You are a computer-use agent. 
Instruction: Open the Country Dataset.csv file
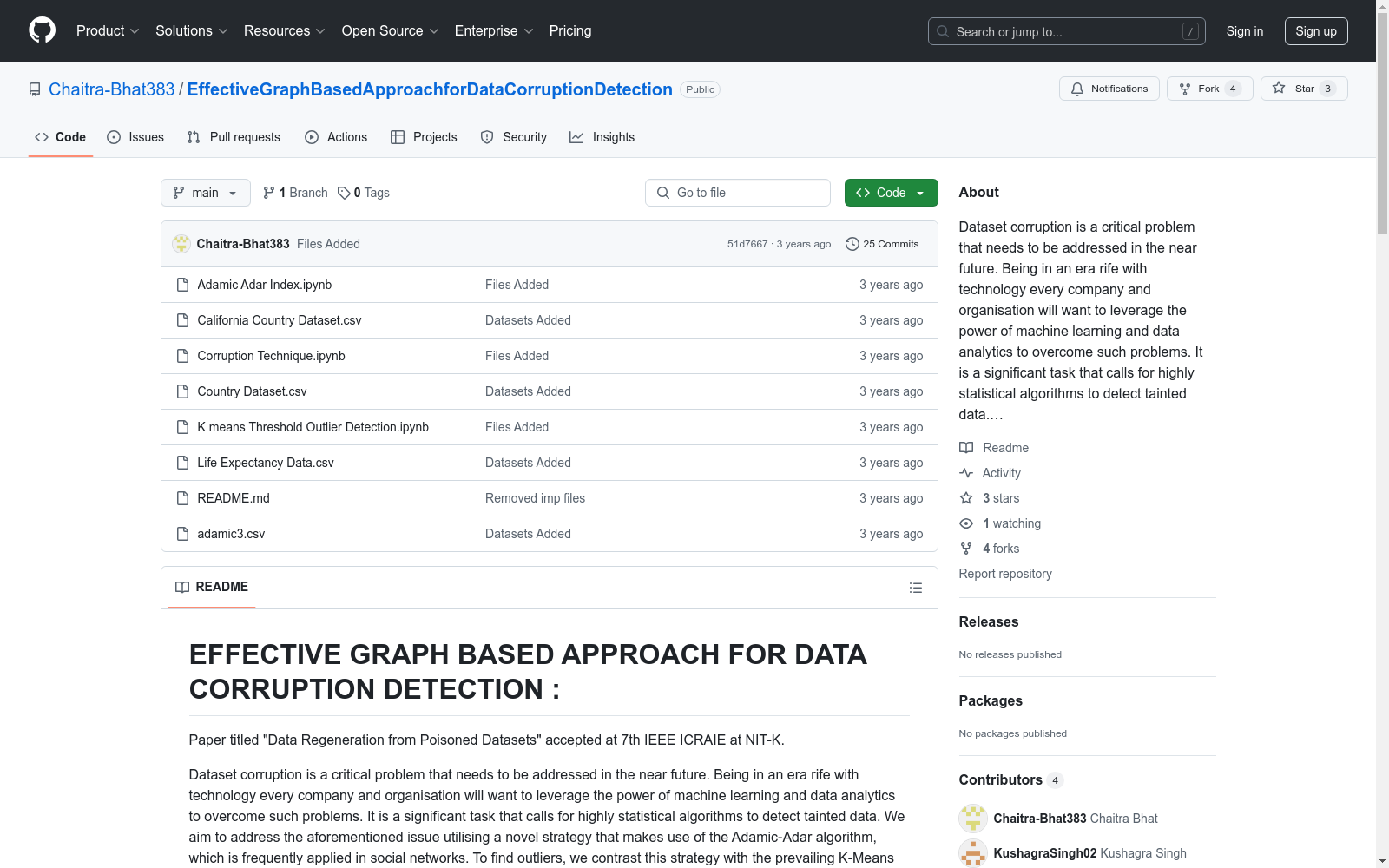[x=252, y=391]
